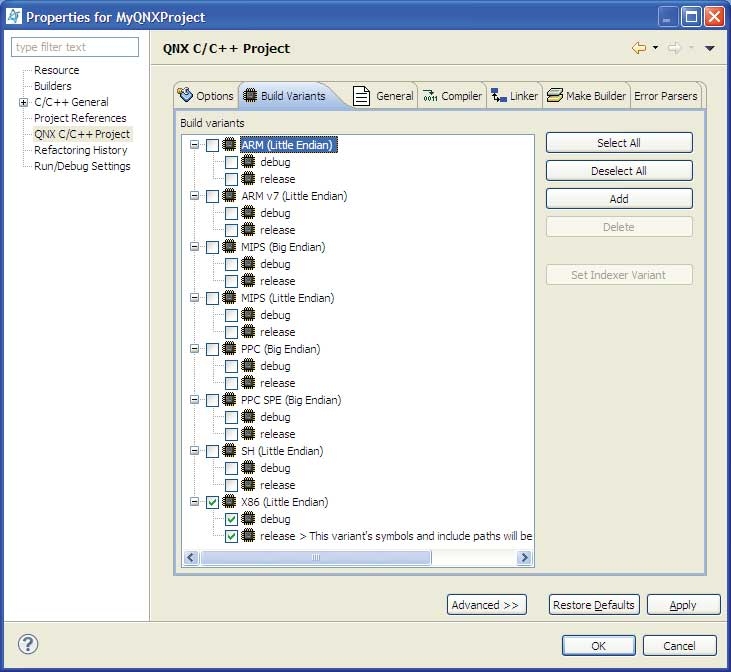
Task: Expand C/C++ General in the sidebar
Action: pos(23,102)
